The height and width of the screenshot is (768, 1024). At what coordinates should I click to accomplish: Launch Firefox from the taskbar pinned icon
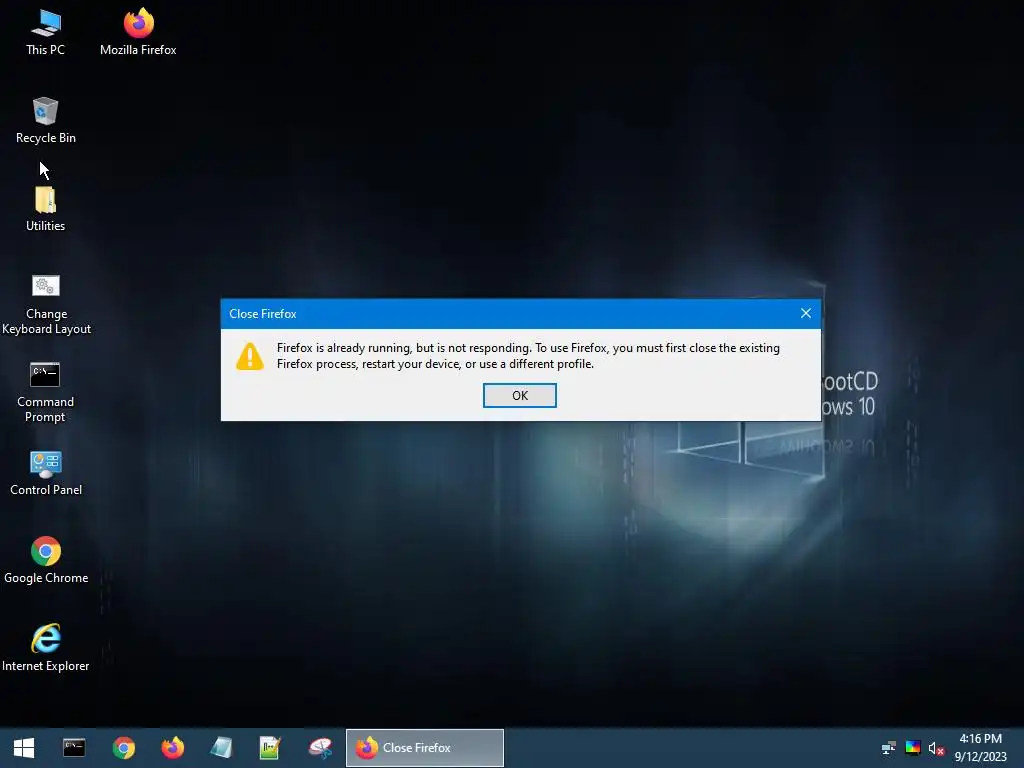(x=173, y=748)
